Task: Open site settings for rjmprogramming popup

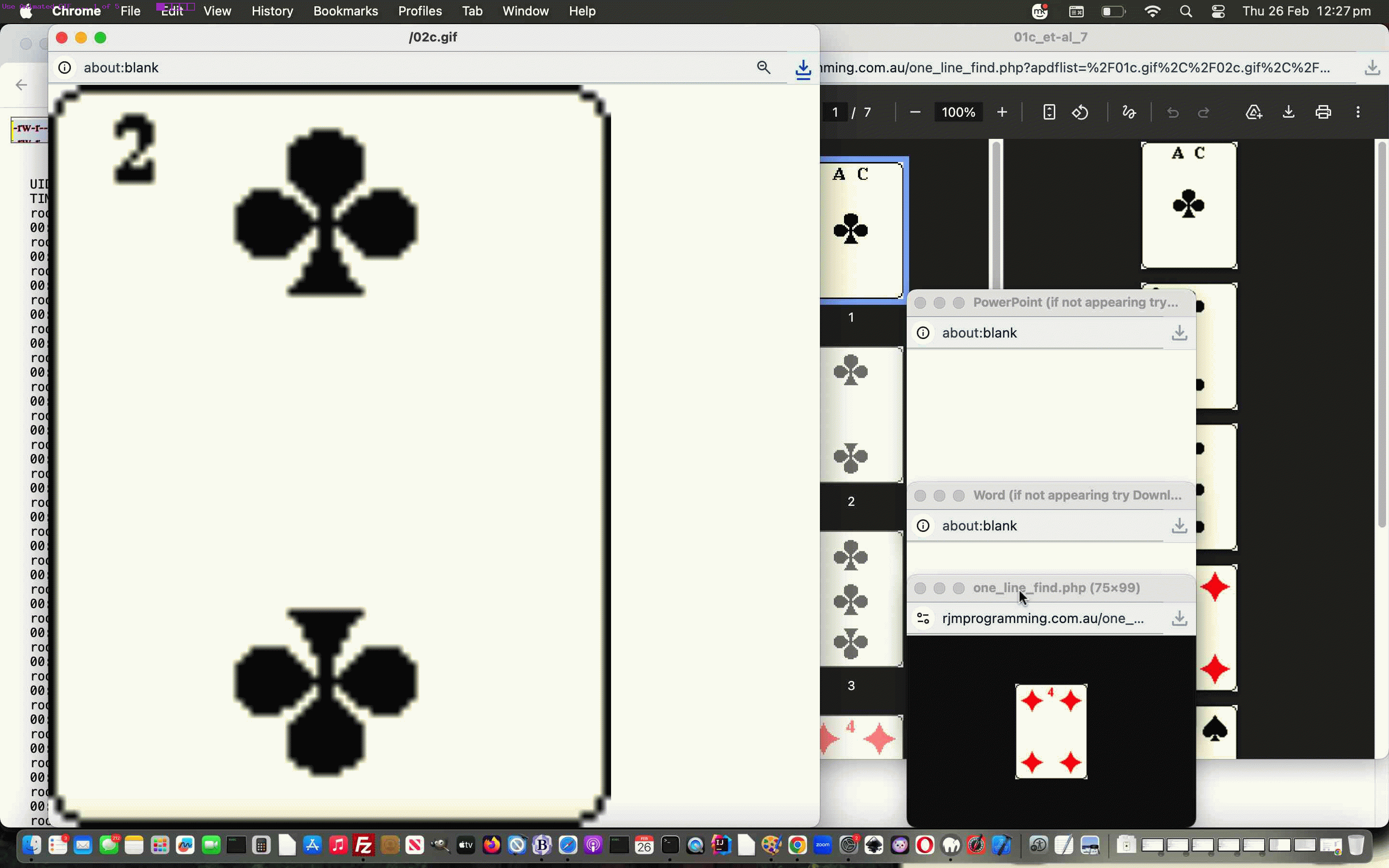Action: (923, 618)
